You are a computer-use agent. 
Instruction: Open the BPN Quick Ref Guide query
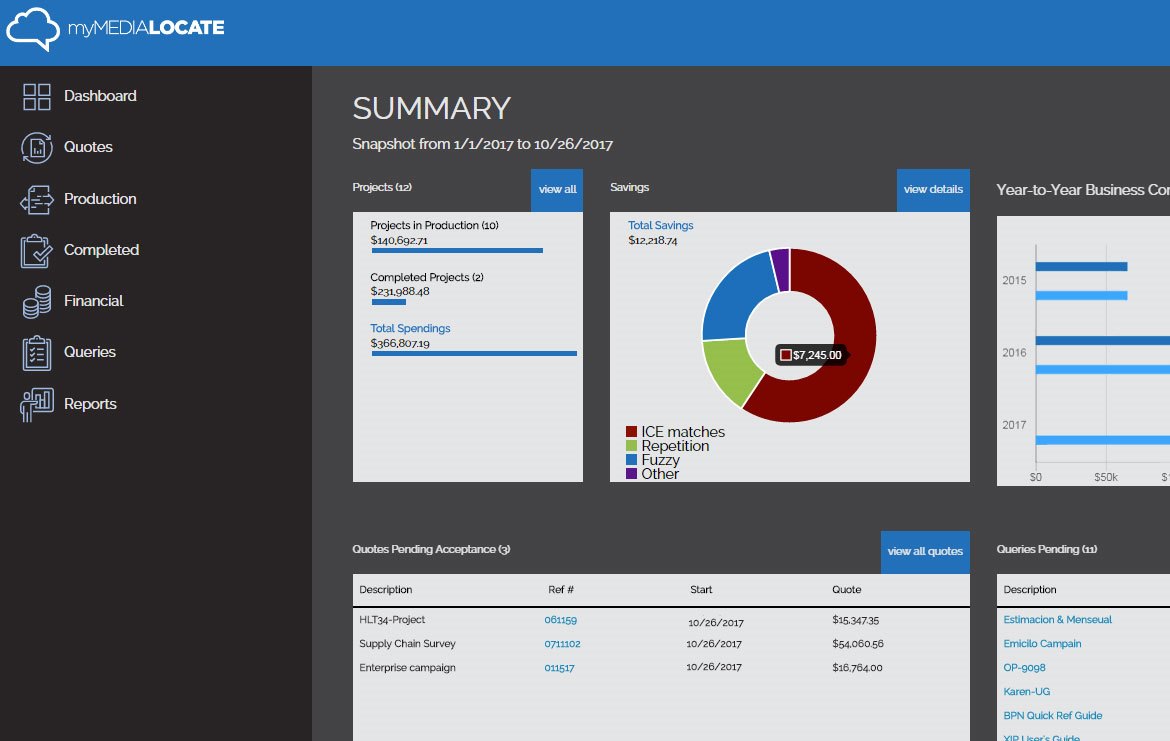click(x=1053, y=715)
